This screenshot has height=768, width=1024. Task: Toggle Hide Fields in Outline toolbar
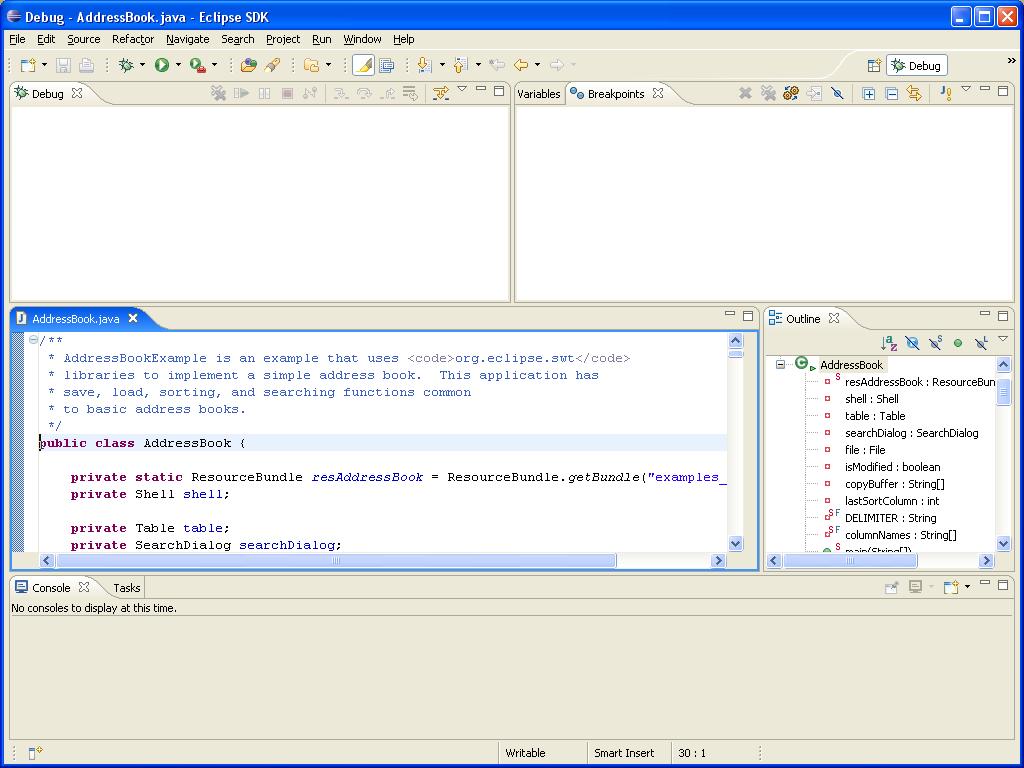click(x=912, y=343)
